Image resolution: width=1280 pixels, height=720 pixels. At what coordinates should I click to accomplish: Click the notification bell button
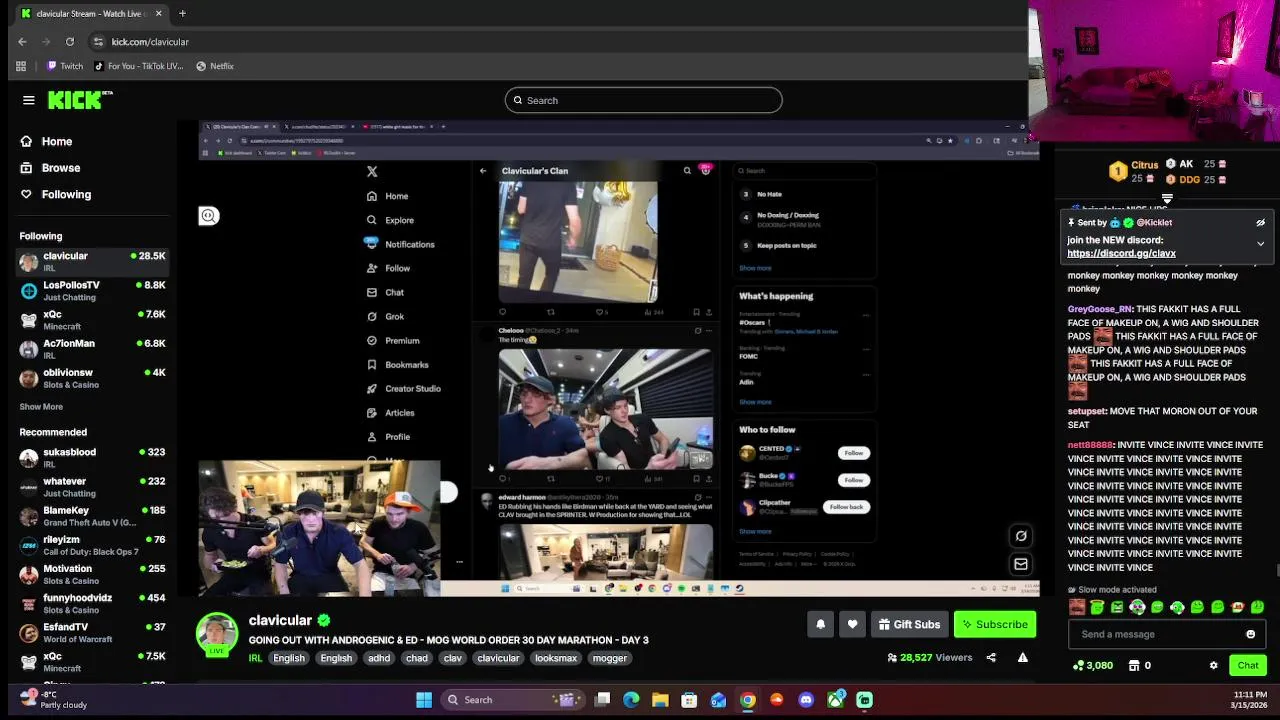820,624
